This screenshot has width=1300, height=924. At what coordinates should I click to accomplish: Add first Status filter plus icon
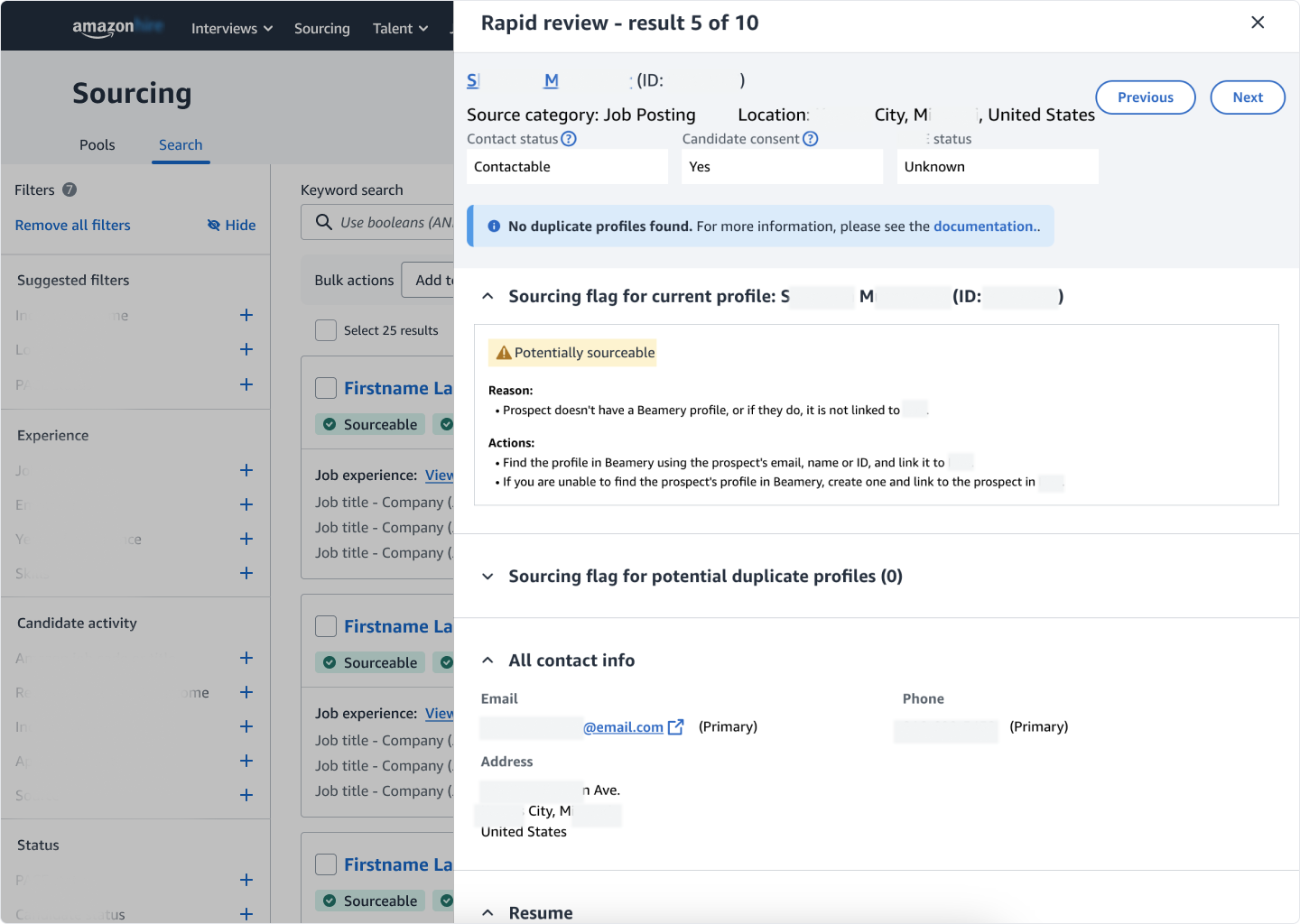click(x=246, y=880)
